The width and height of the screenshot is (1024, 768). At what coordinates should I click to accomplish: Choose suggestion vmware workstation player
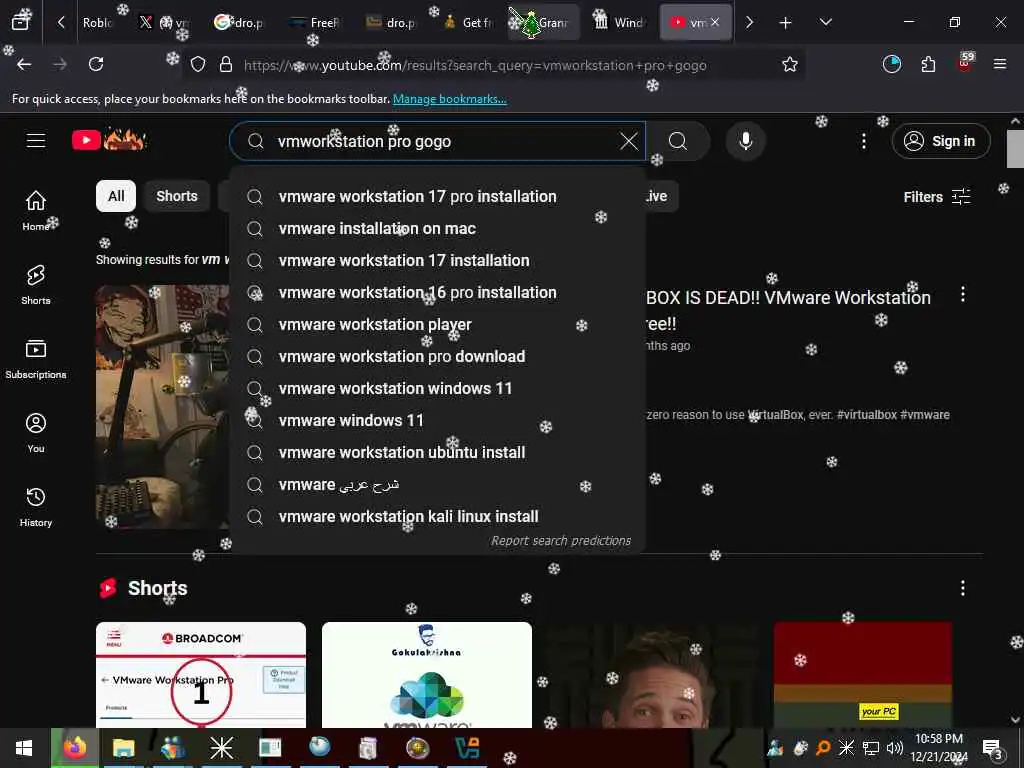click(437, 325)
